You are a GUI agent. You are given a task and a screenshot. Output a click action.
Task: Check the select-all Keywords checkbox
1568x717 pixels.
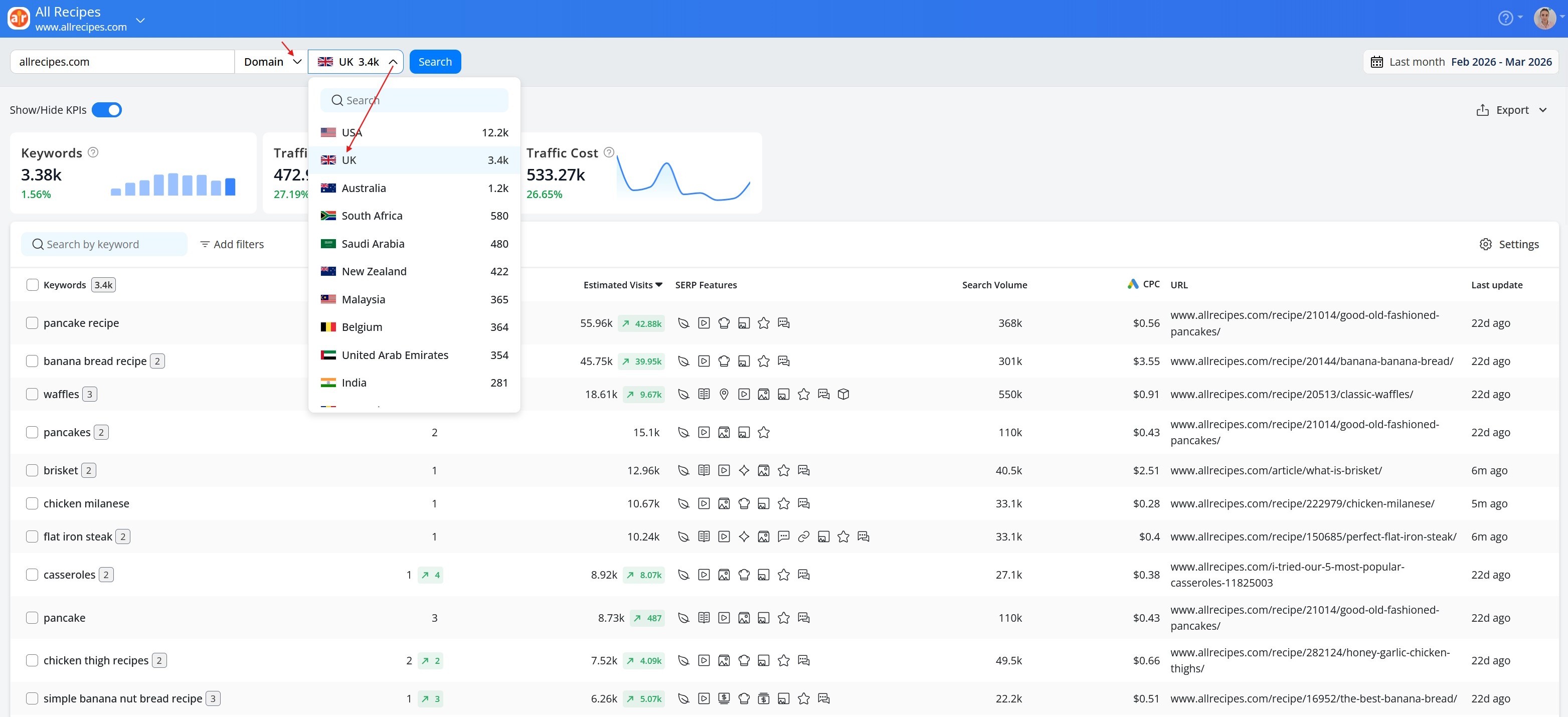click(32, 285)
